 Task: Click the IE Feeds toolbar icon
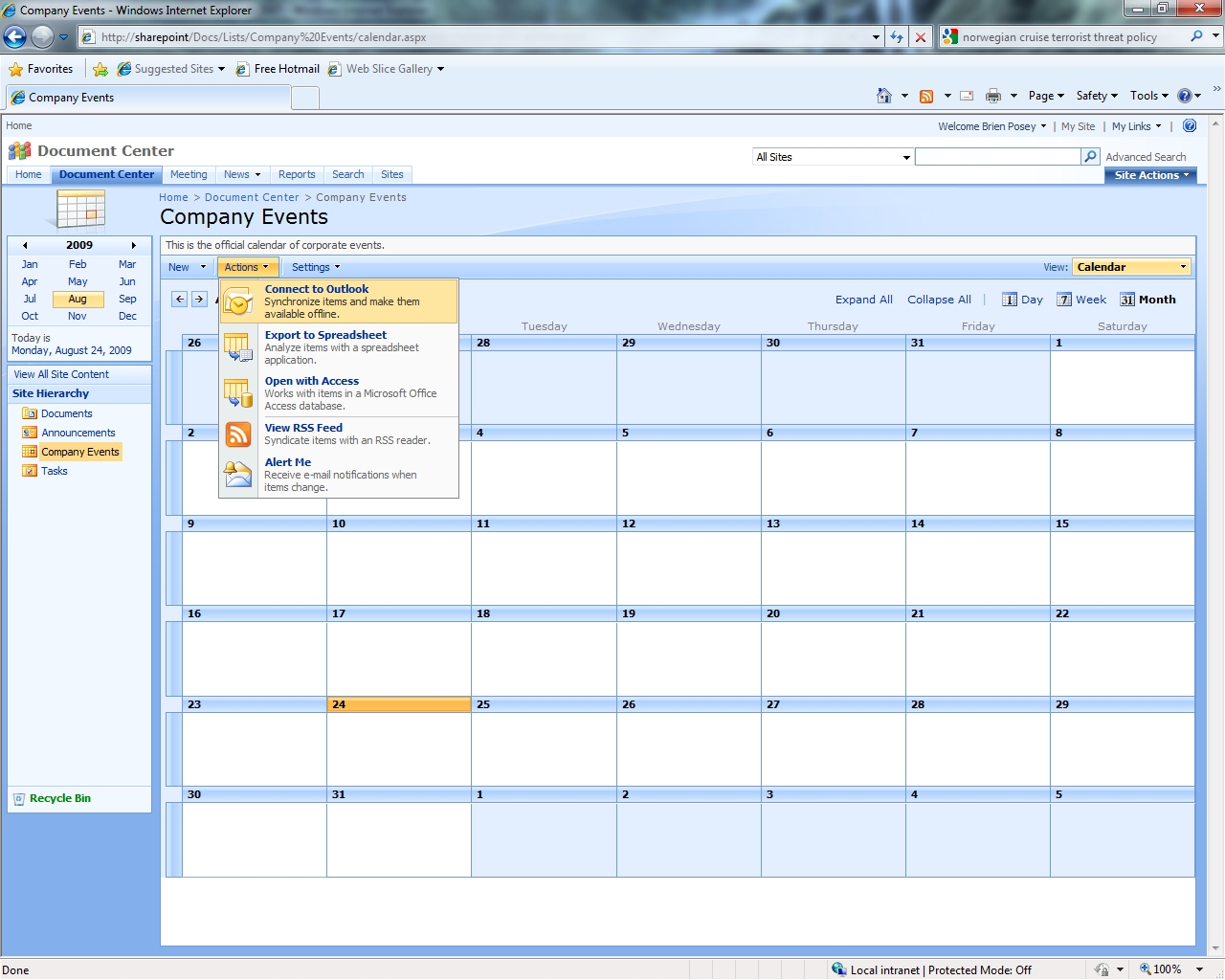point(926,96)
